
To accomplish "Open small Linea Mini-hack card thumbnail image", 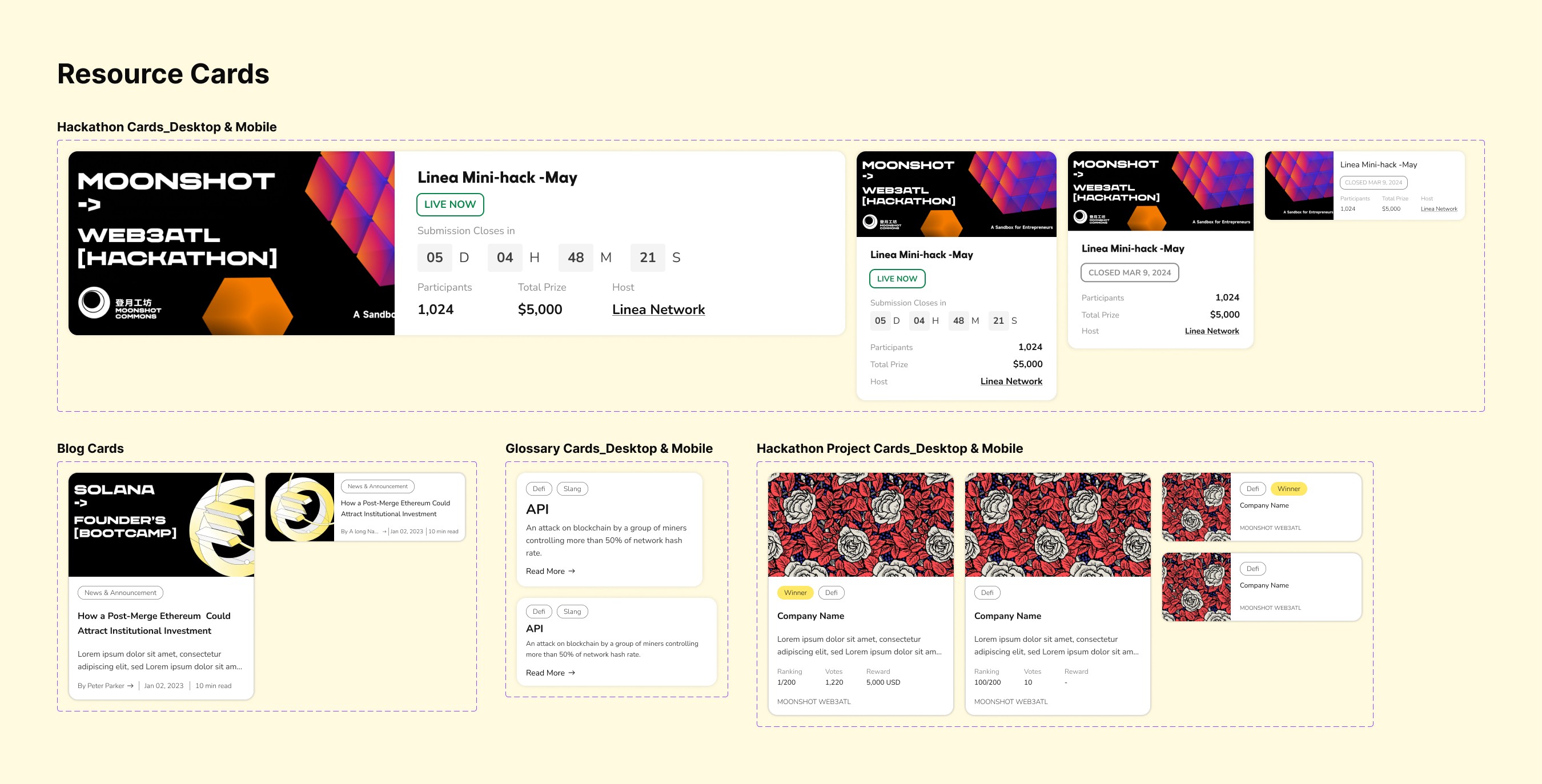I will pyautogui.click(x=1299, y=186).
